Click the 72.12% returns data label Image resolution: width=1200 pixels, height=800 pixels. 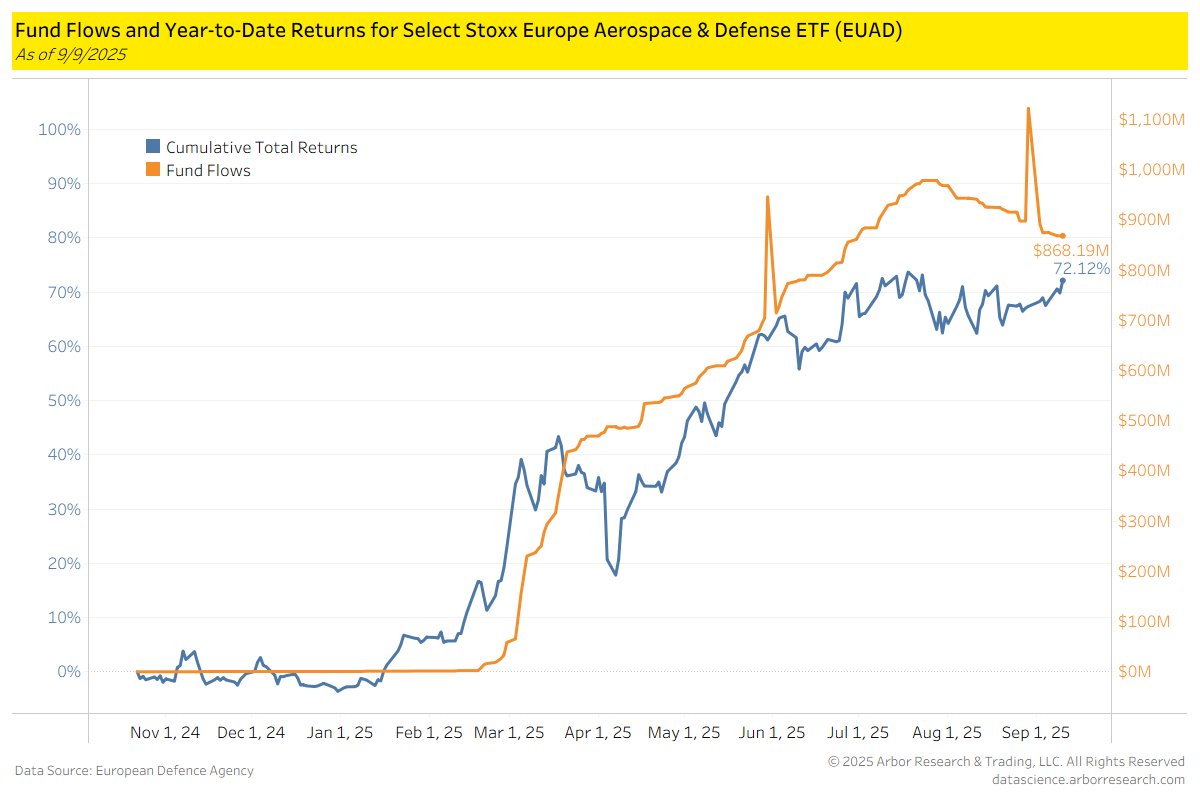(1081, 268)
